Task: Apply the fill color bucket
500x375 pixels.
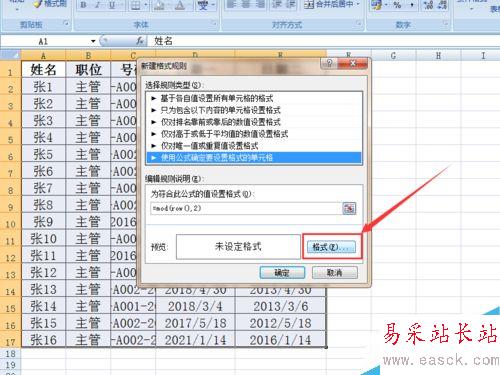Action: tap(159, 5)
